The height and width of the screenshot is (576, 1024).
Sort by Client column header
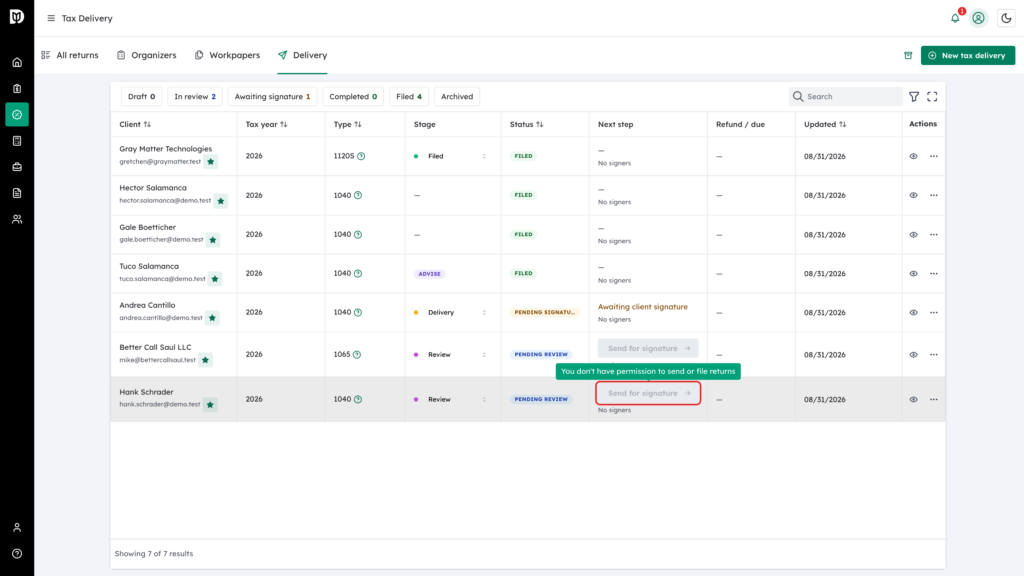coord(135,124)
